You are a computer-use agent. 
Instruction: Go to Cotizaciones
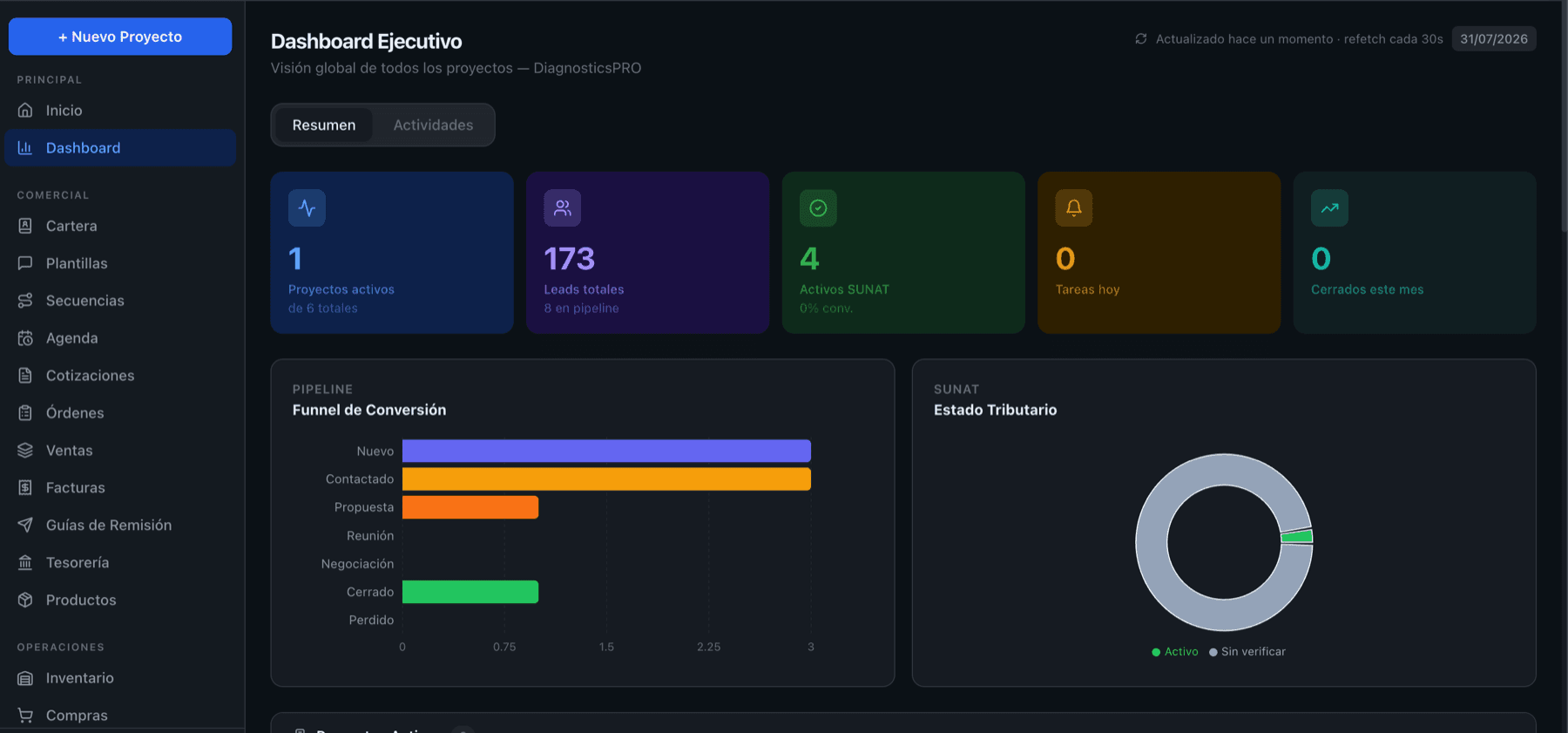pyautogui.click(x=120, y=376)
